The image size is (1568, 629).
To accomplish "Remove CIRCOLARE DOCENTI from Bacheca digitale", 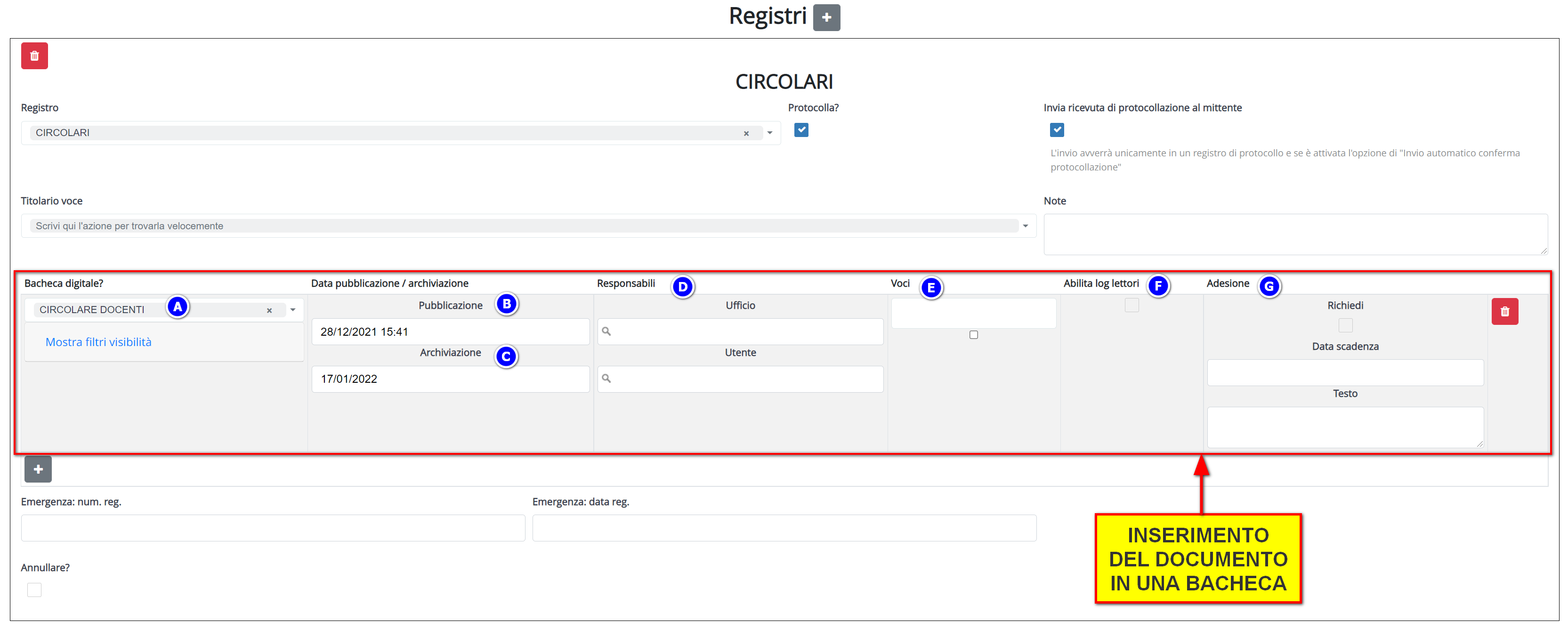I will (269, 311).
